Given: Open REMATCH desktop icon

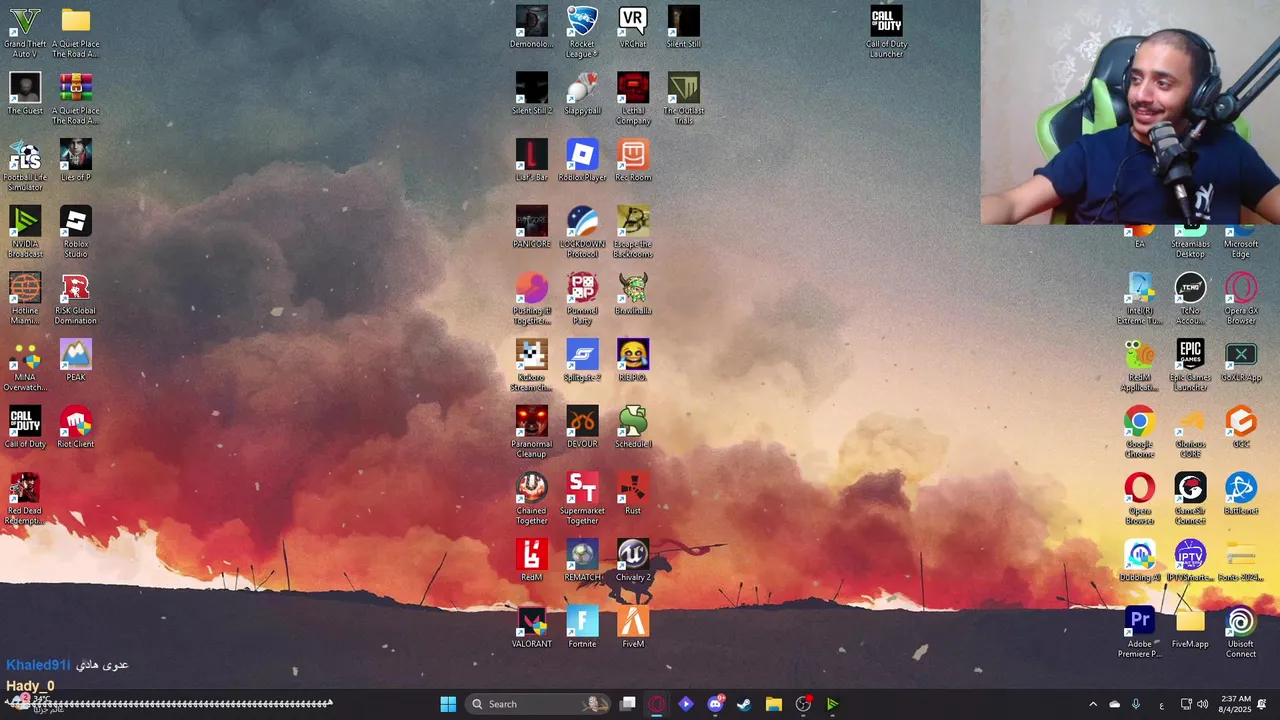Looking at the screenshot, I should pyautogui.click(x=582, y=561).
